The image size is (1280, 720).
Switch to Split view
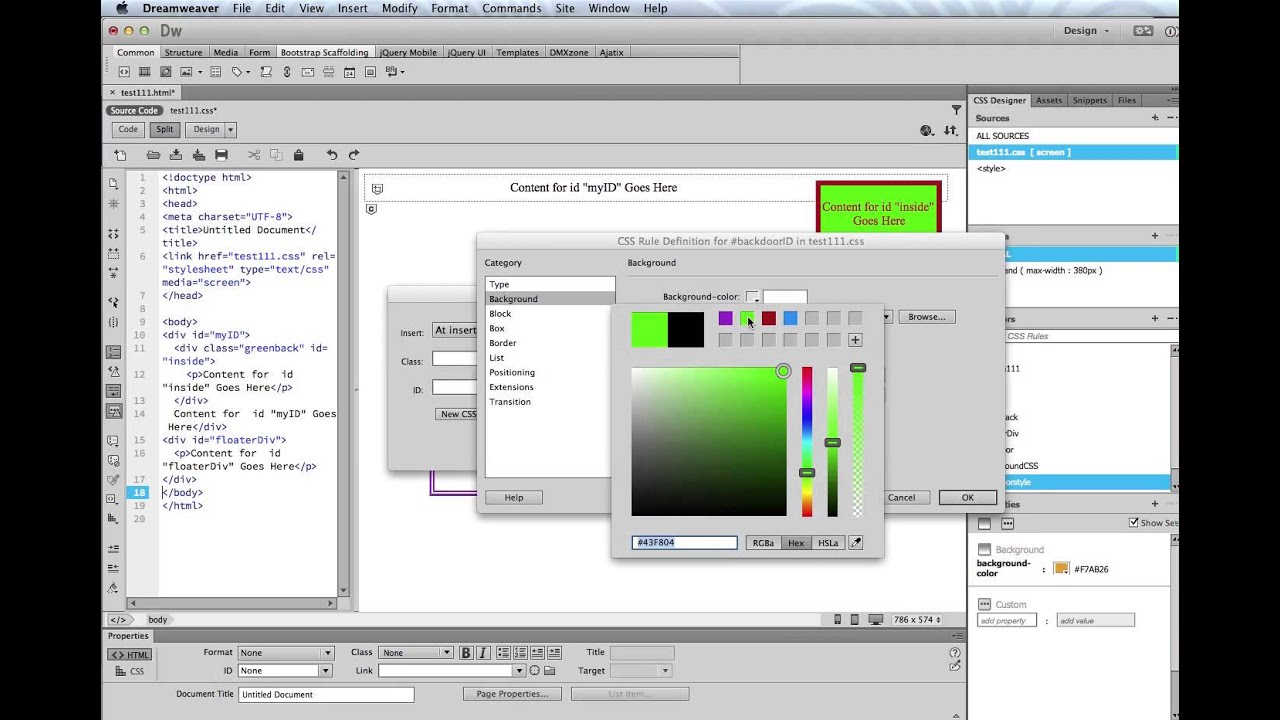click(x=164, y=129)
